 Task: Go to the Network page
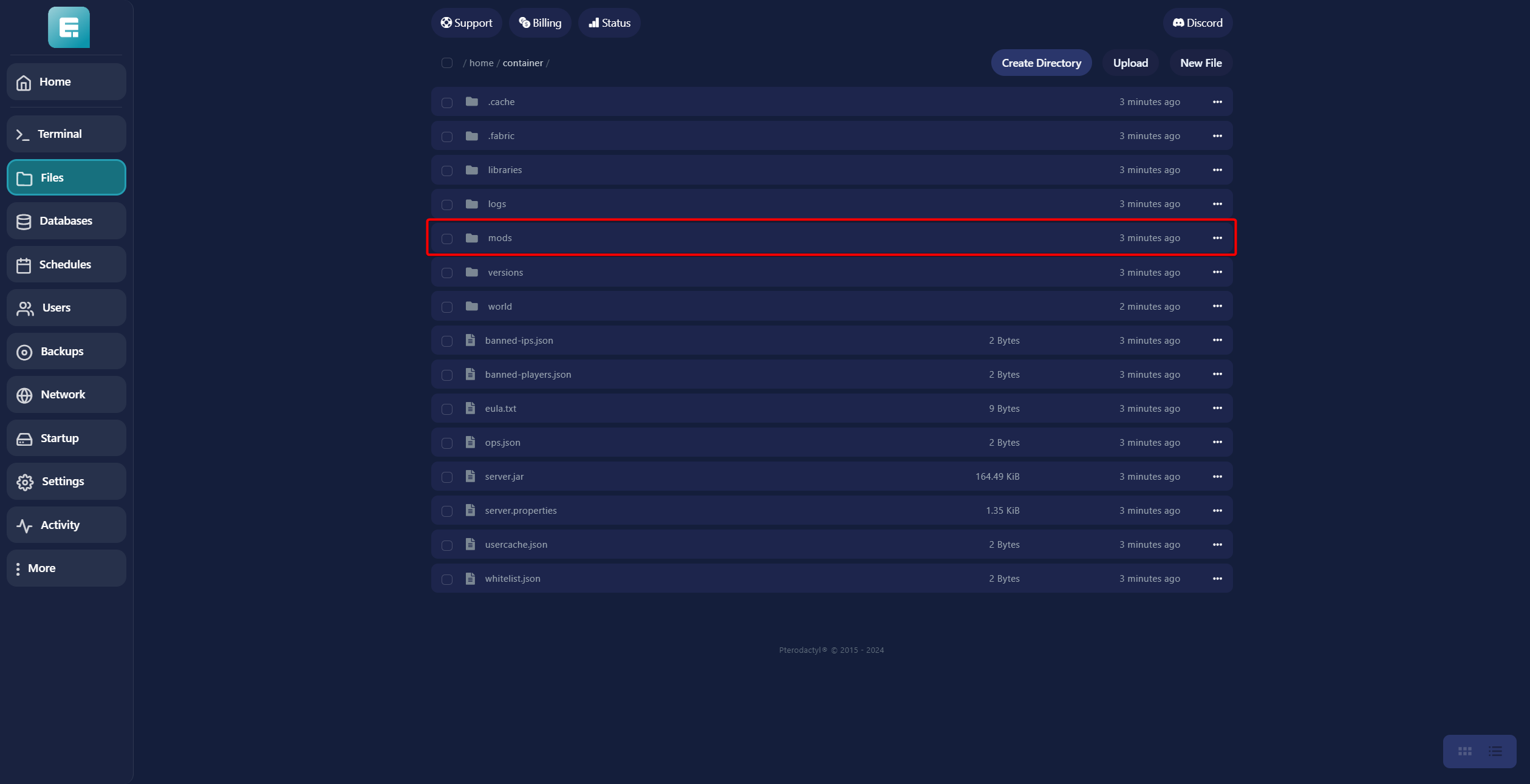pos(66,395)
